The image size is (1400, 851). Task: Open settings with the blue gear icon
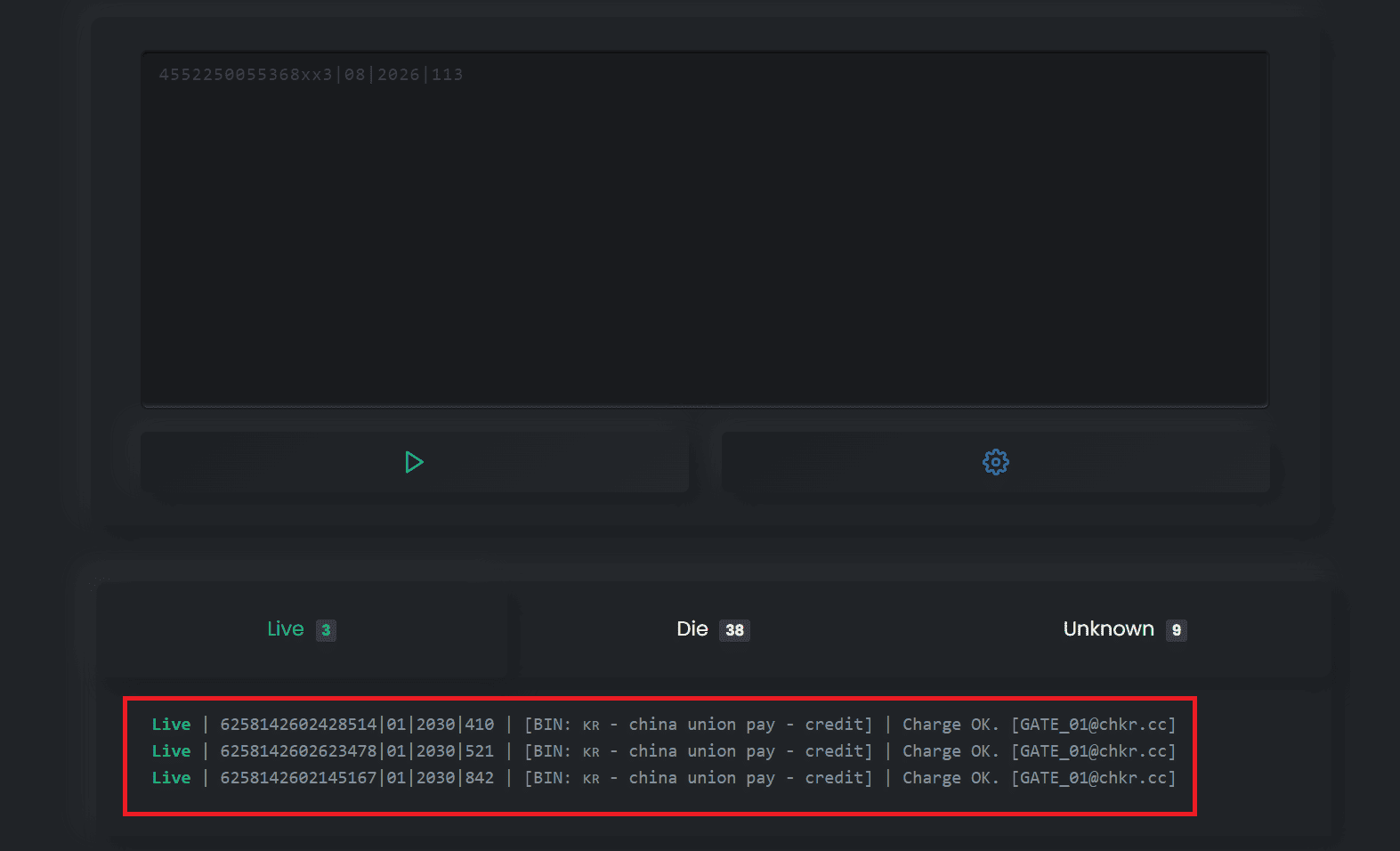click(995, 462)
